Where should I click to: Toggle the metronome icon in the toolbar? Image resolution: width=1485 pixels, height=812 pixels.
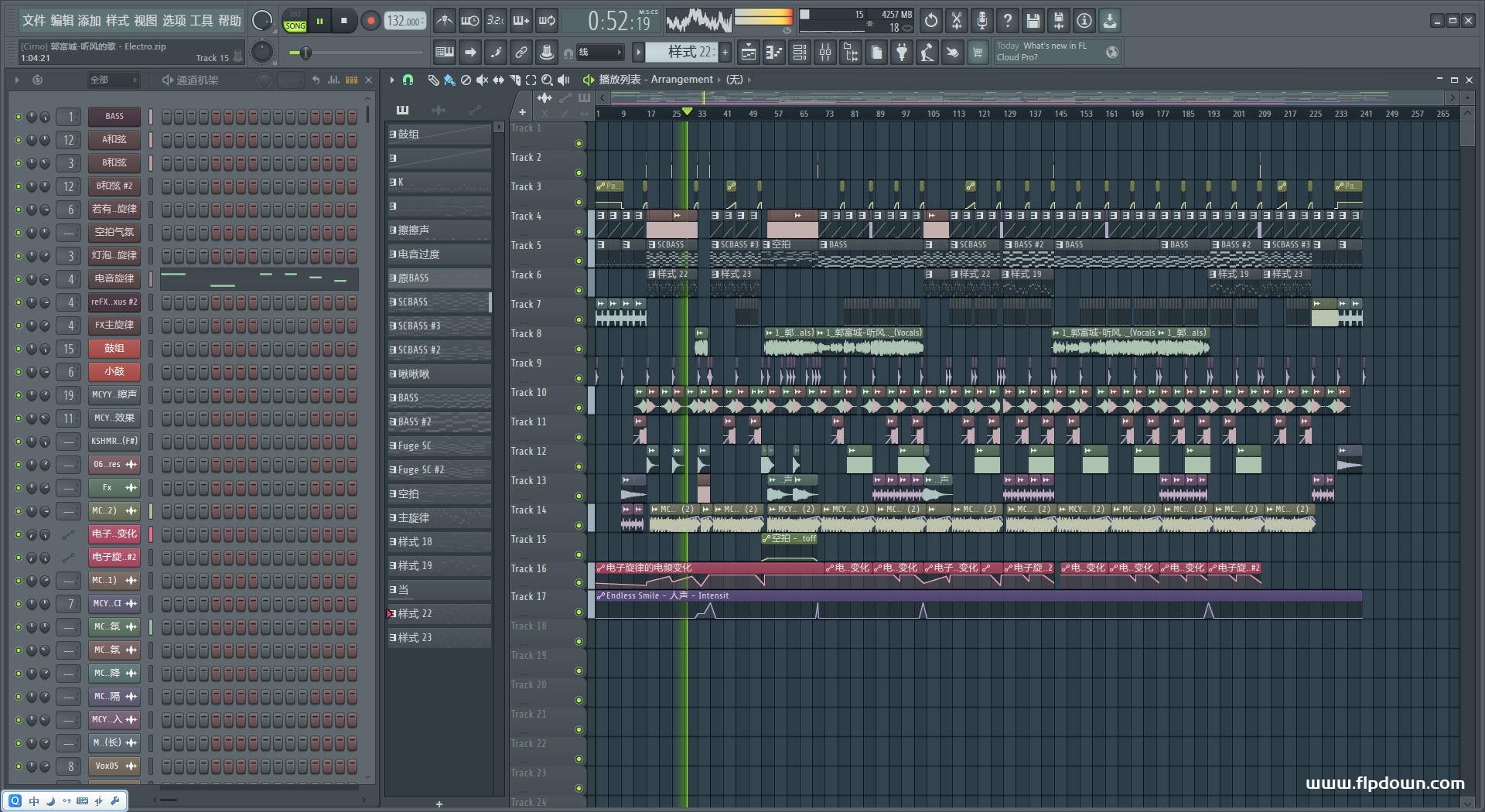(444, 21)
